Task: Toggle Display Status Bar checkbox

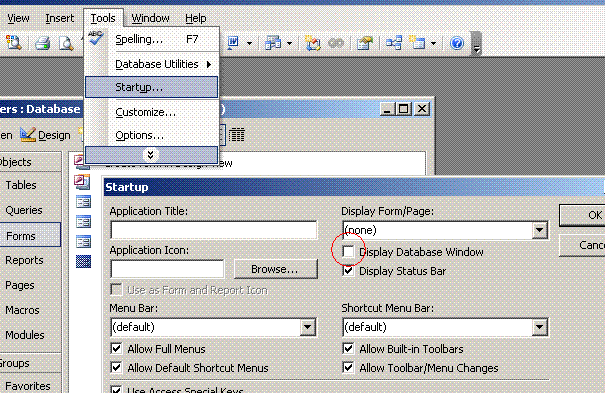Action: pyautogui.click(x=348, y=271)
